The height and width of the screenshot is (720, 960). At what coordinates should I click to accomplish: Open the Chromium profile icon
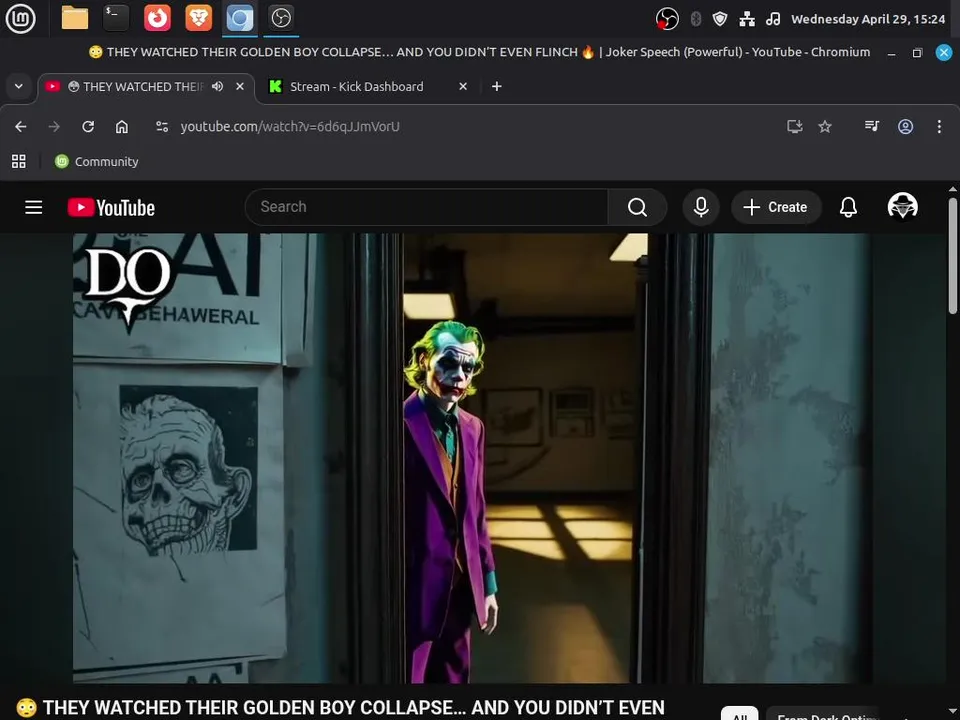click(x=906, y=127)
